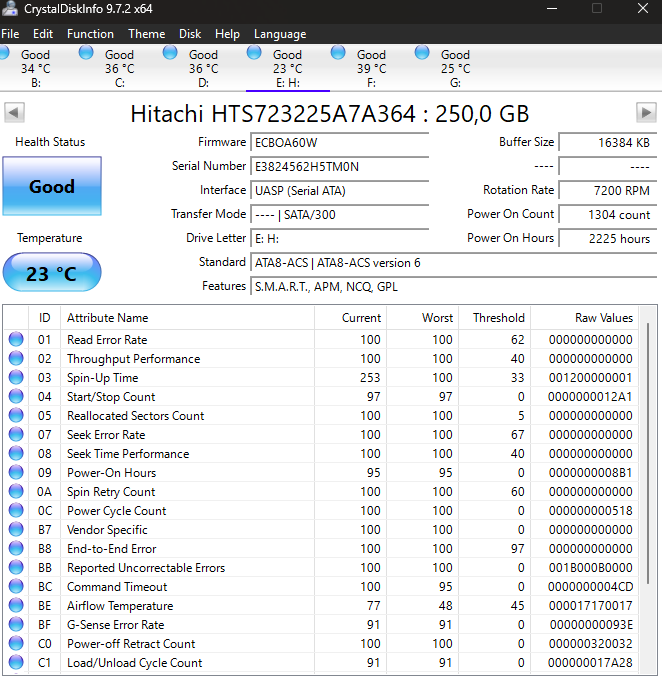Click the Current column header
This screenshot has width=662, height=679.
pyautogui.click(x=350, y=318)
